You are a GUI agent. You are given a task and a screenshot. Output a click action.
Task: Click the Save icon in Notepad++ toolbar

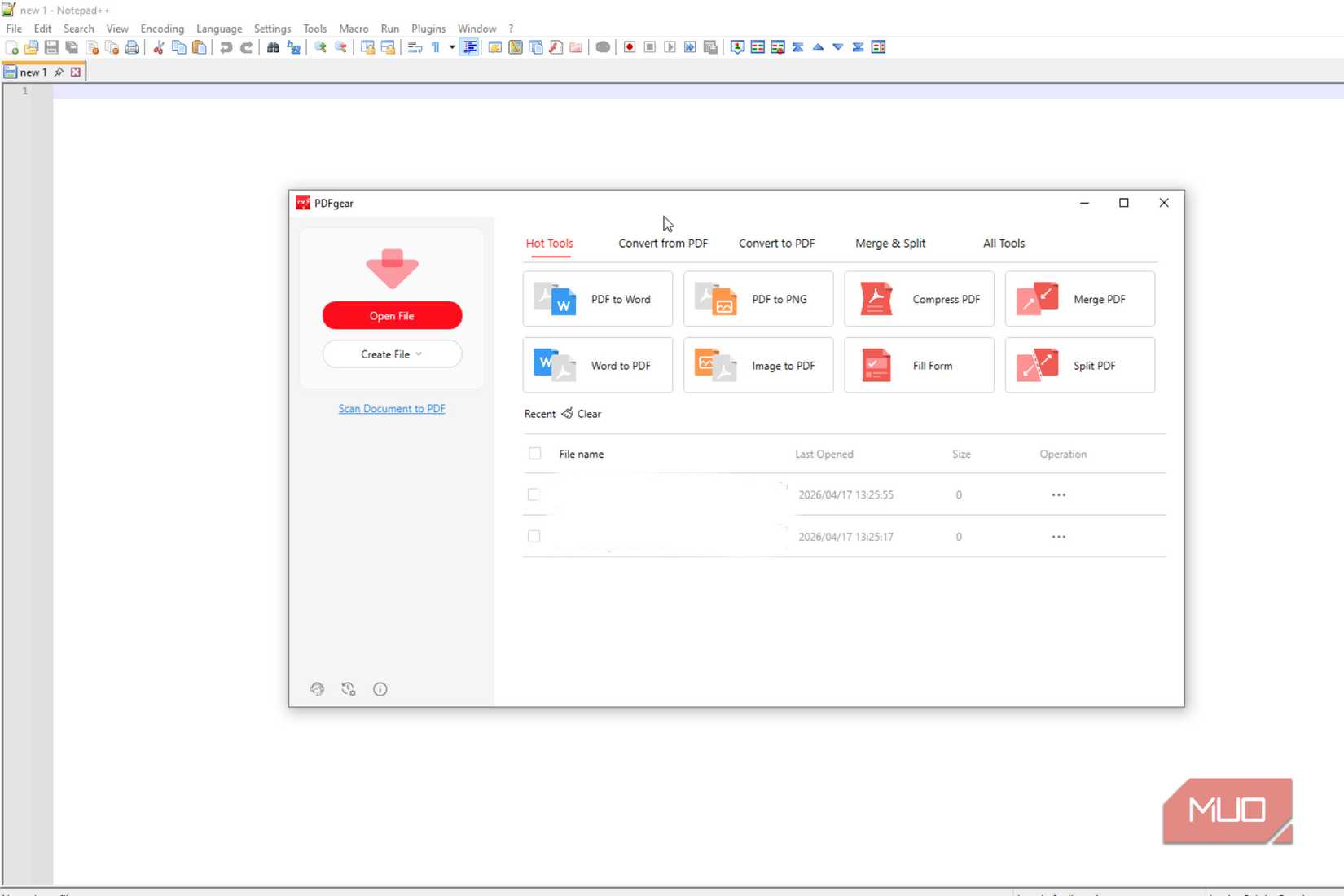(51, 47)
